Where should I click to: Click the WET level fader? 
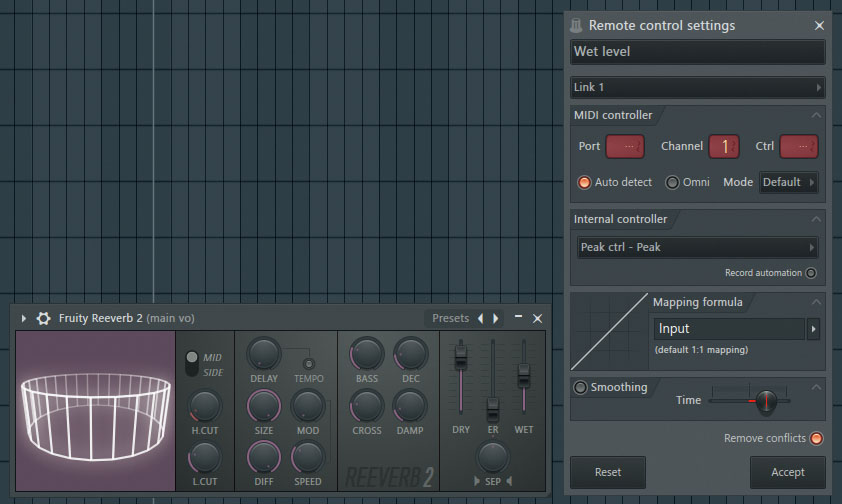[x=524, y=376]
